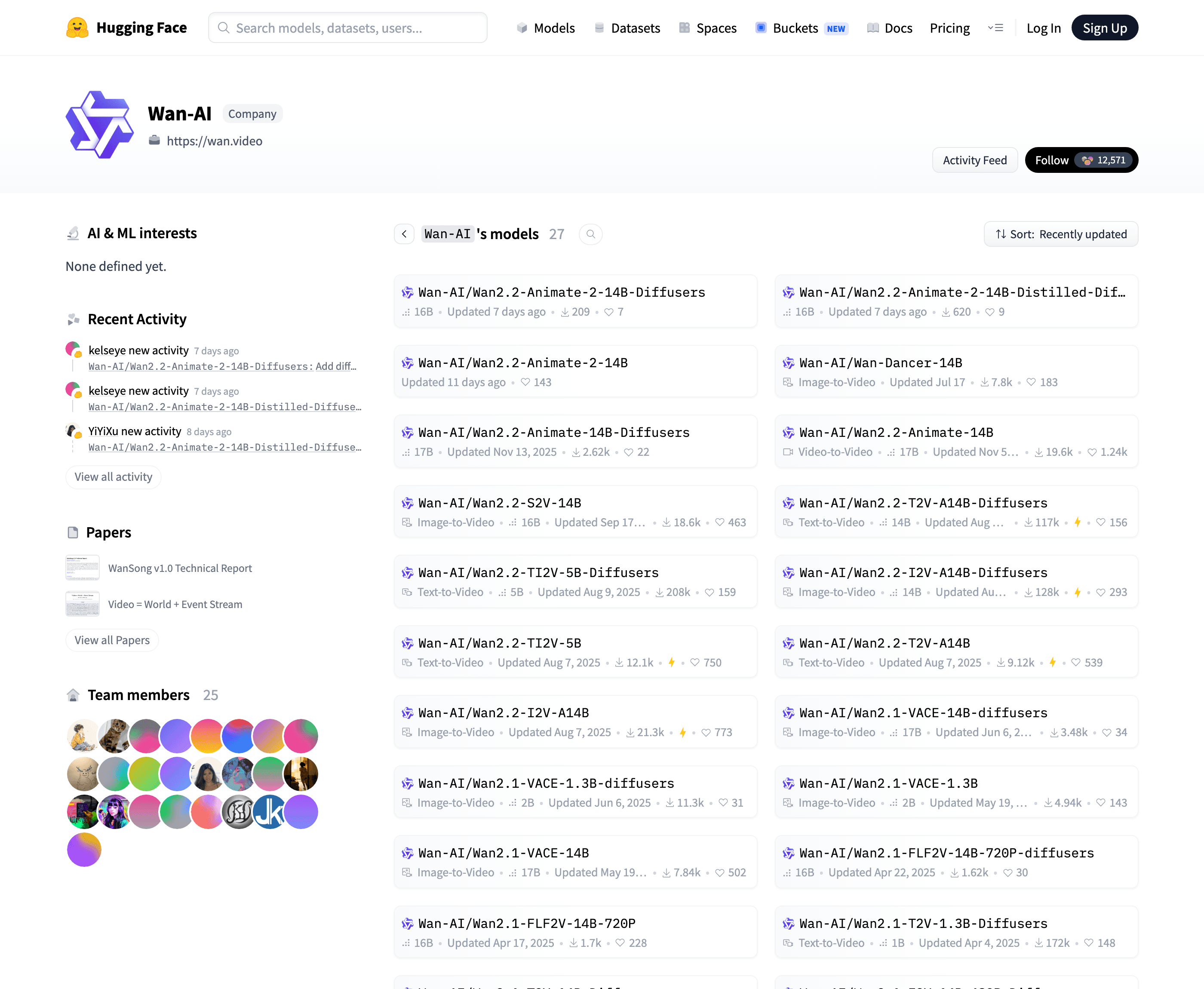
Task: Open the Spaces navigation item
Action: tap(708, 28)
